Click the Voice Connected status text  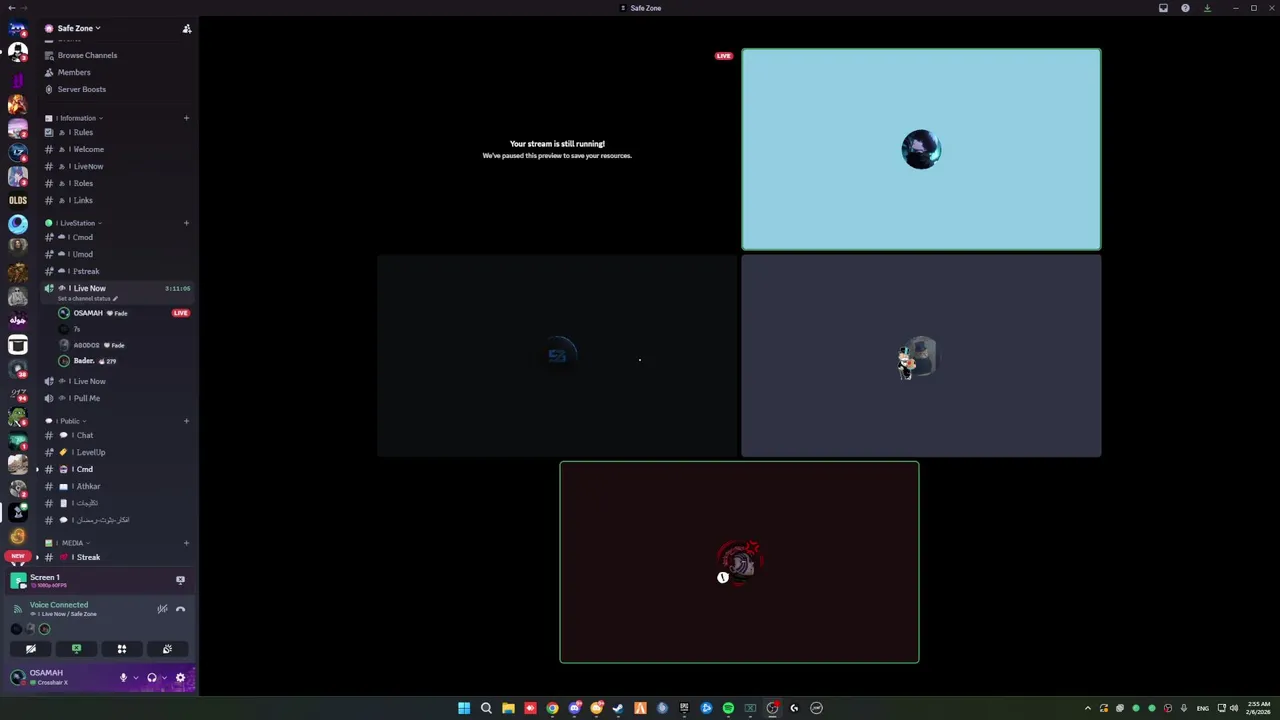(59, 605)
